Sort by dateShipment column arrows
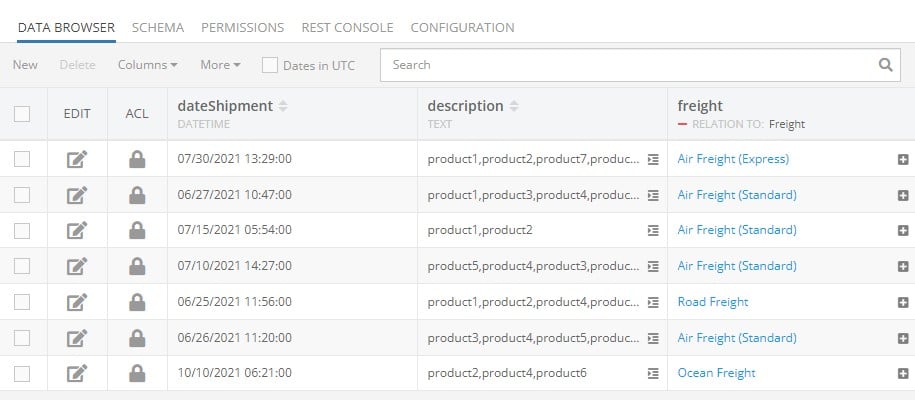 [x=283, y=106]
